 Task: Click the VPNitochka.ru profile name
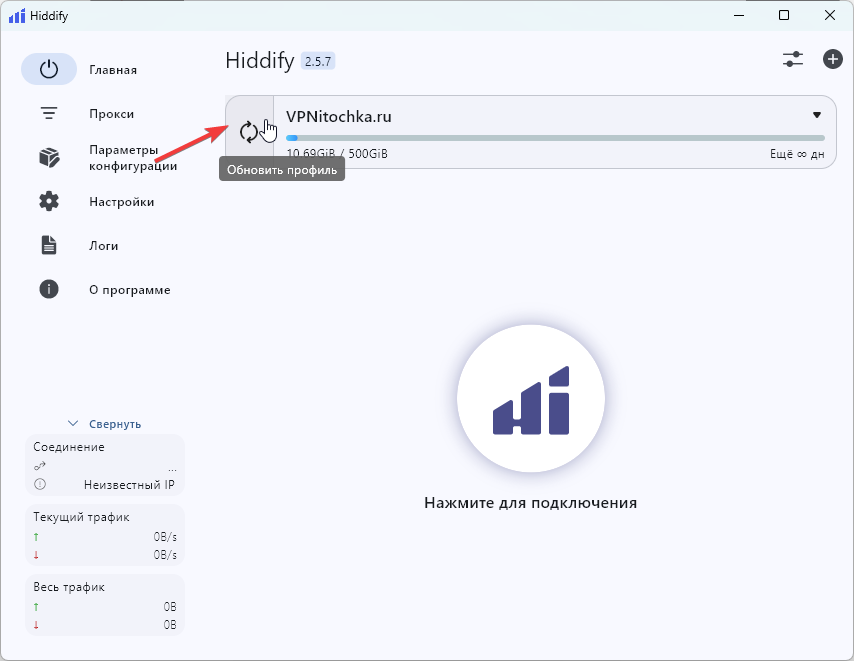point(339,116)
